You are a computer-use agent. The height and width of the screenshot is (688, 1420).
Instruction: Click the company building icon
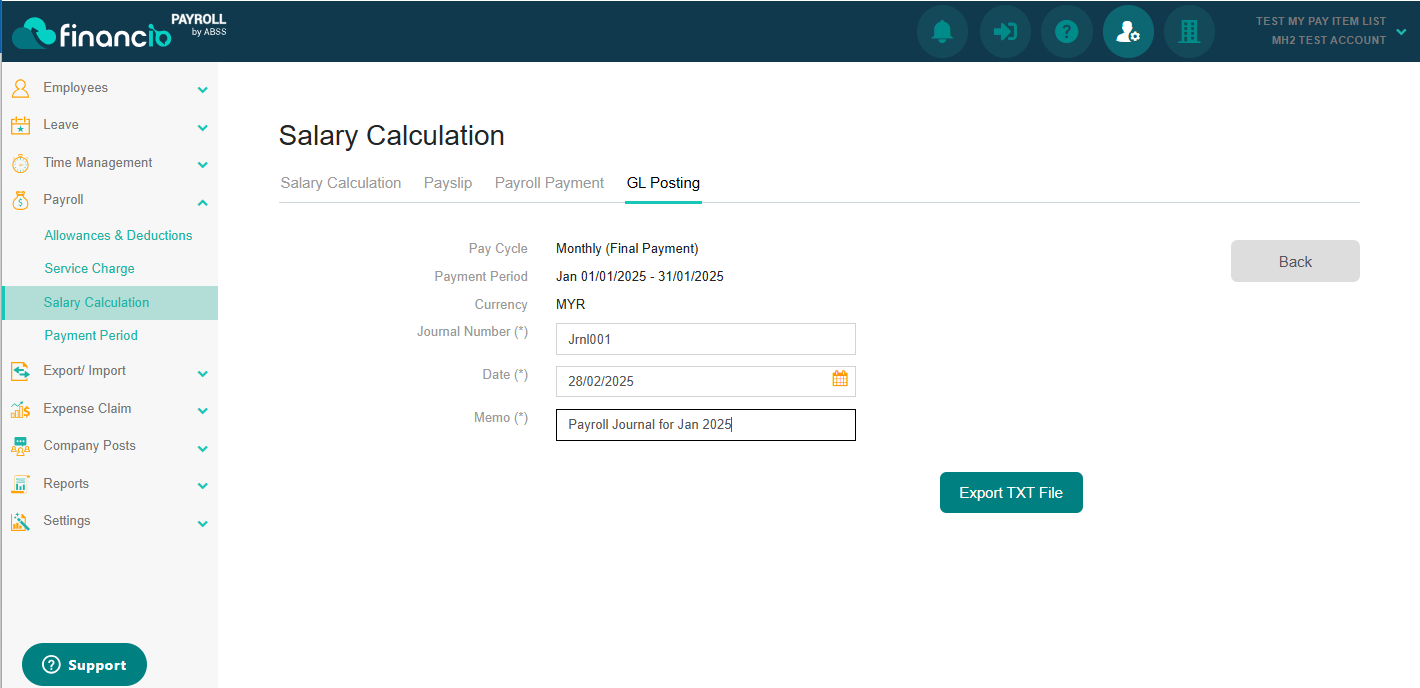(1189, 32)
